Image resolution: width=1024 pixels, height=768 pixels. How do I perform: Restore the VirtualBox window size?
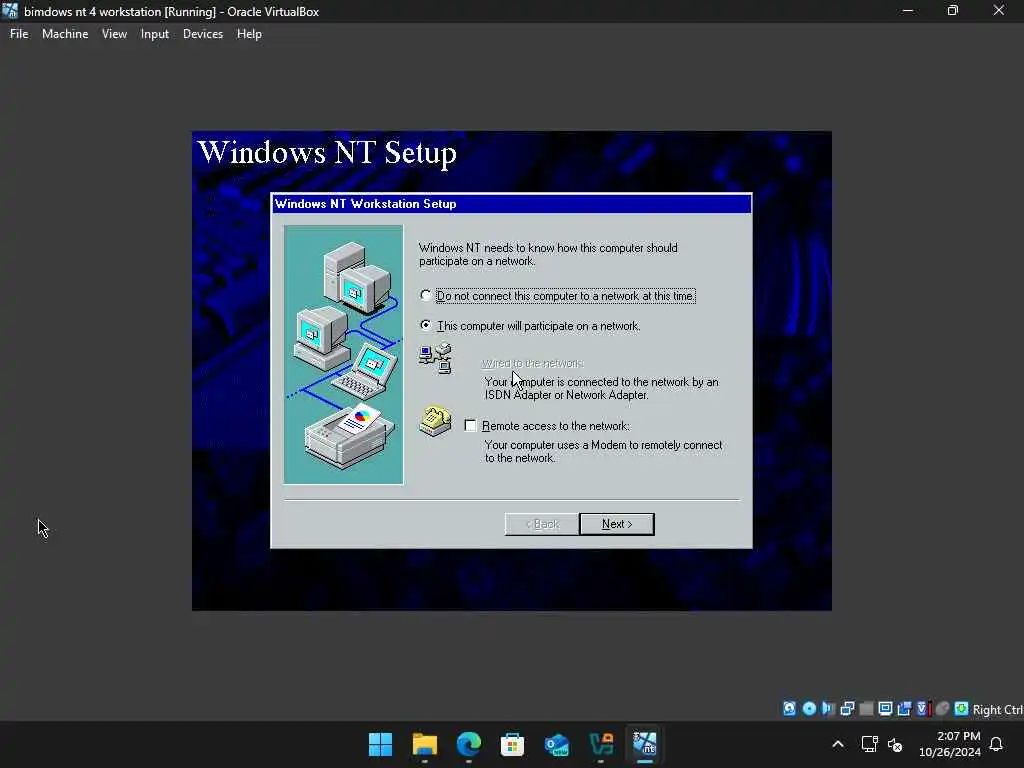pos(953,11)
